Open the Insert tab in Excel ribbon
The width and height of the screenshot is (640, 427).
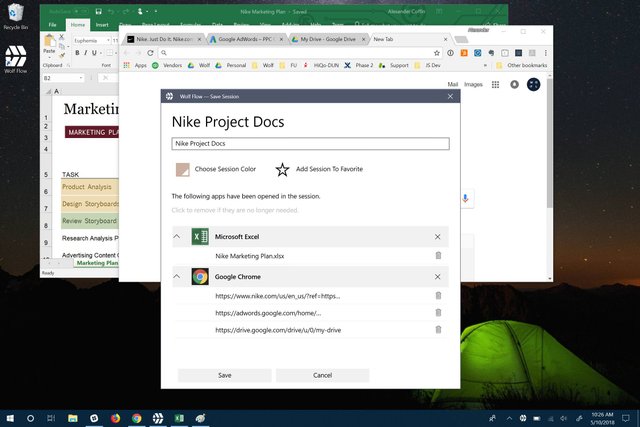pos(103,23)
